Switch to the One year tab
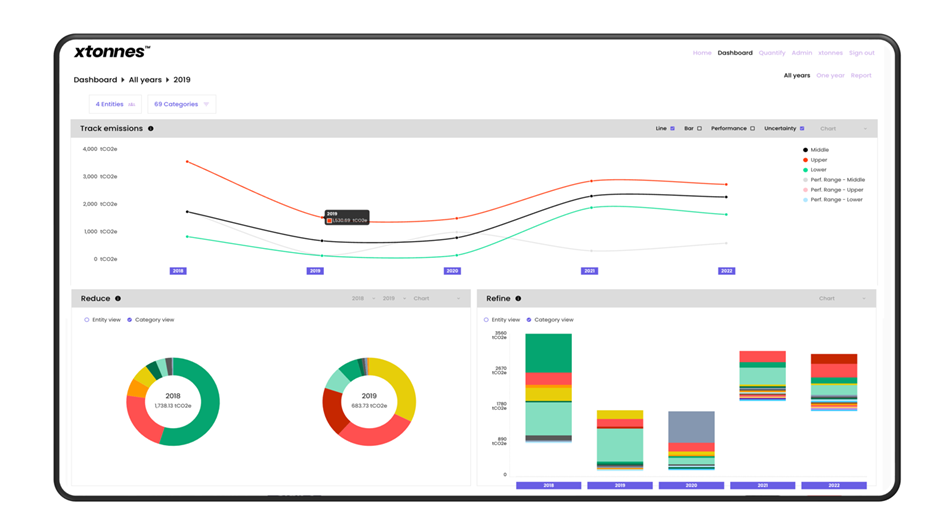 click(830, 76)
